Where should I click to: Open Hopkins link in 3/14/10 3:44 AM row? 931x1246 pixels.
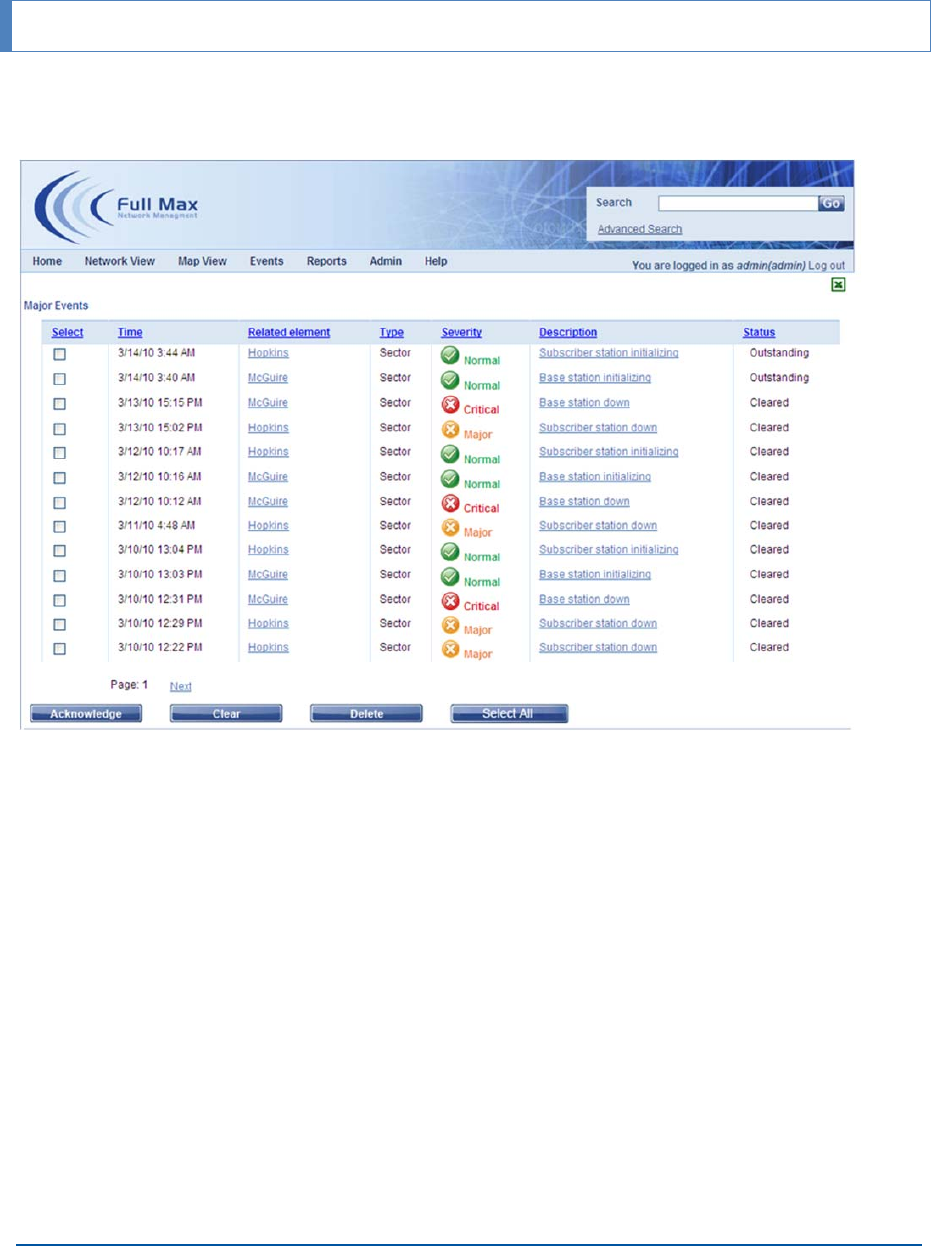tap(268, 353)
